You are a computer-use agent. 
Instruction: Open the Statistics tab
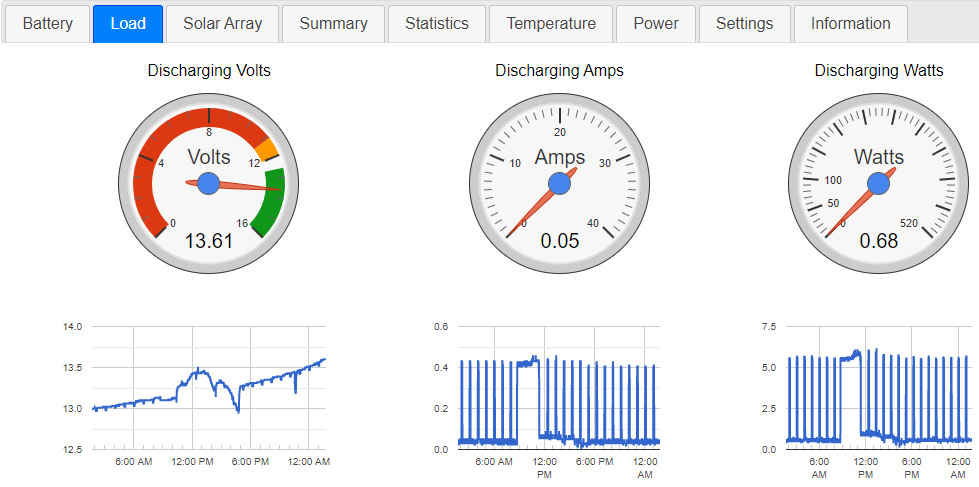[436, 23]
